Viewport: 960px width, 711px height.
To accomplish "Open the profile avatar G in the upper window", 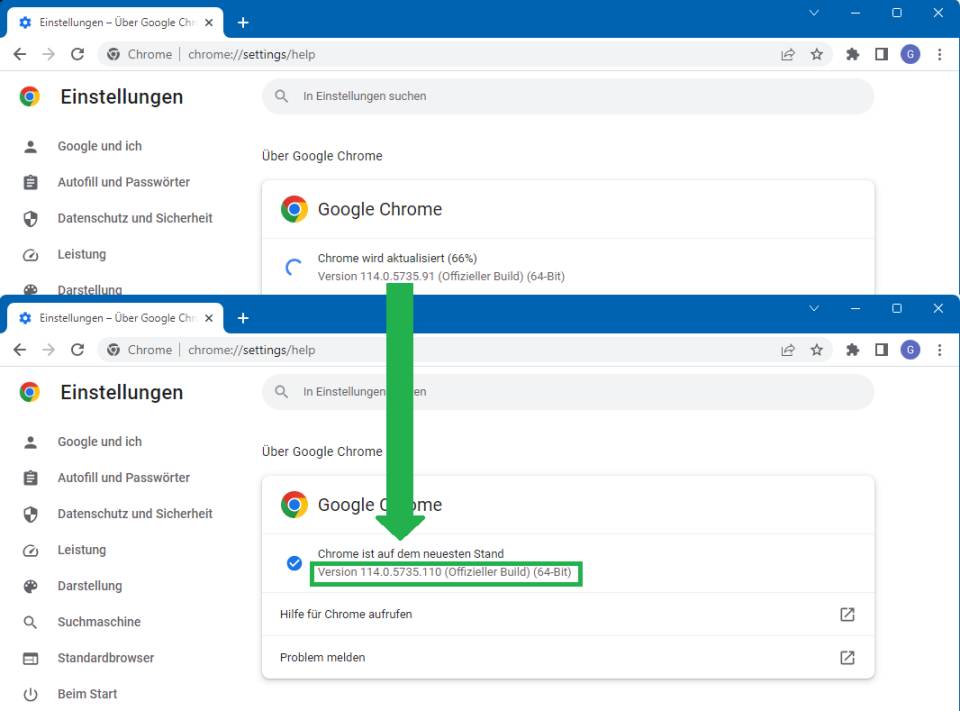I will (910, 55).
